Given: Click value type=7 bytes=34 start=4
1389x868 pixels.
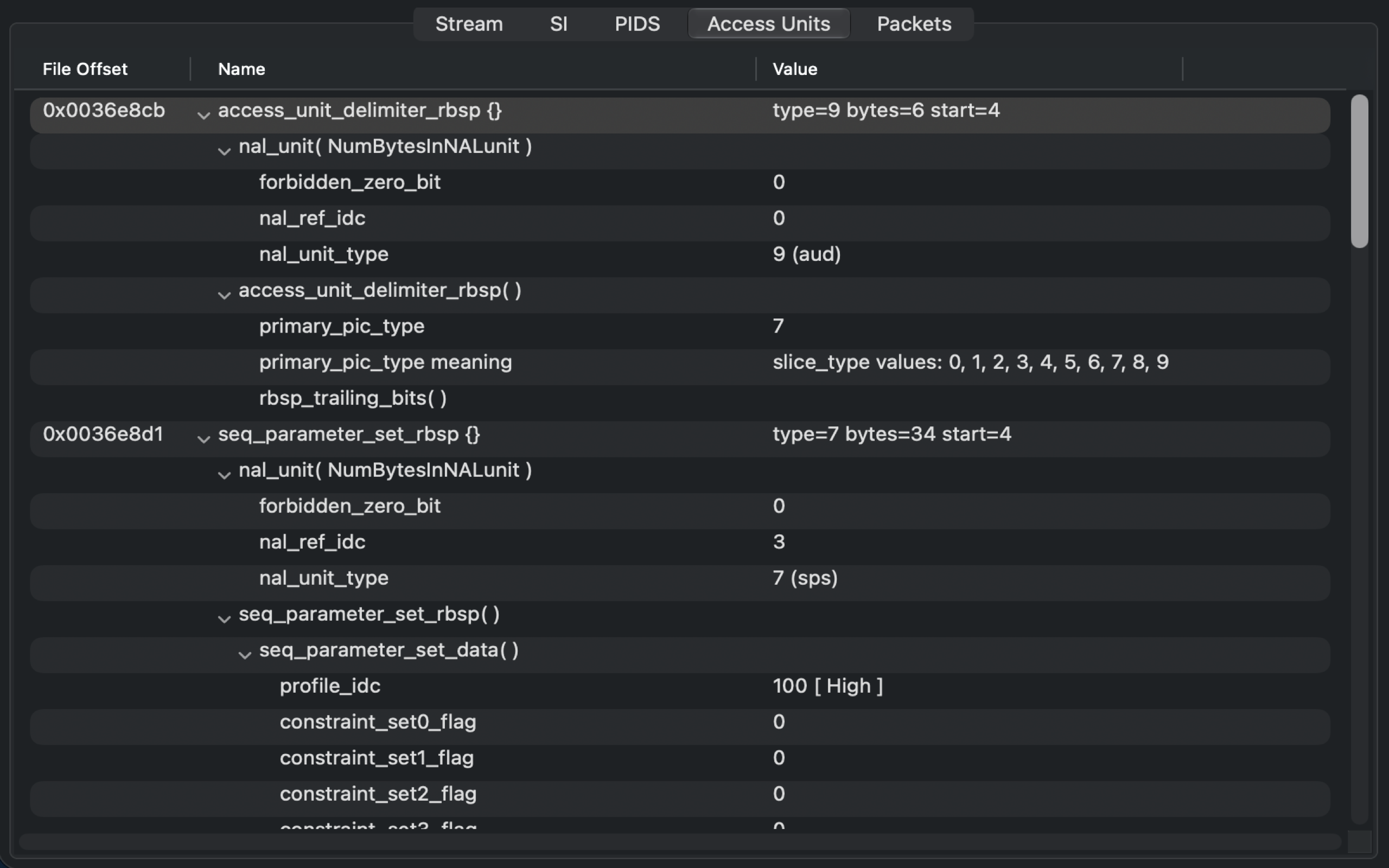Looking at the screenshot, I should (891, 434).
